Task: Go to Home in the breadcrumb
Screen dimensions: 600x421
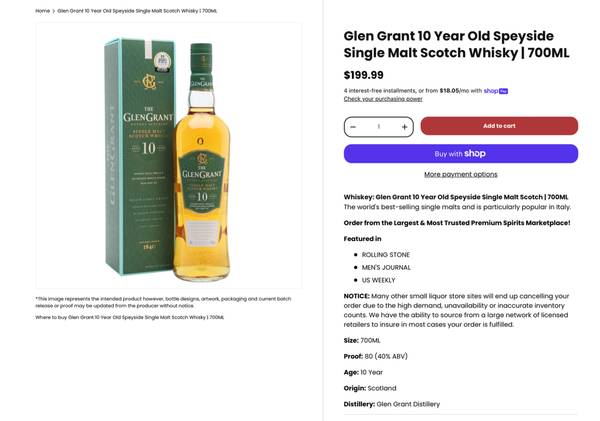Action: click(x=42, y=11)
